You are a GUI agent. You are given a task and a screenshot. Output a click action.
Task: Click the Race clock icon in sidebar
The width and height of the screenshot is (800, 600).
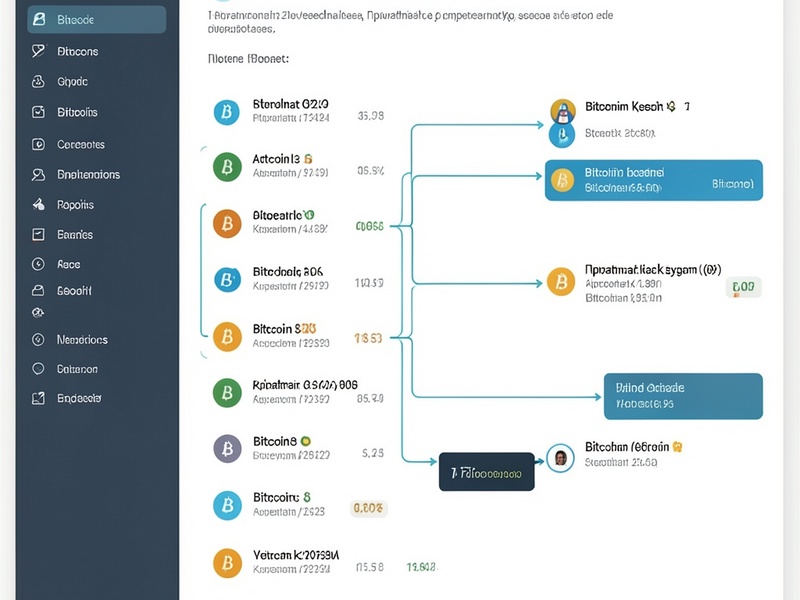tap(38, 264)
